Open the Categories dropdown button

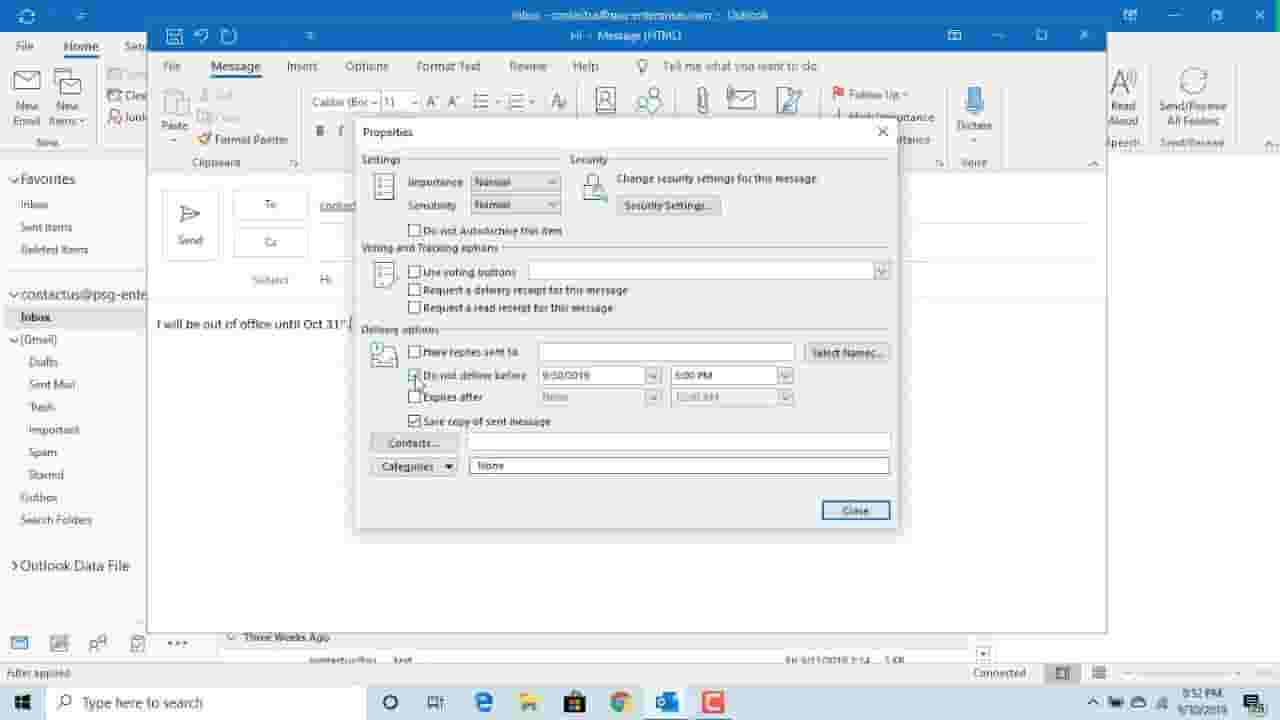[414, 466]
